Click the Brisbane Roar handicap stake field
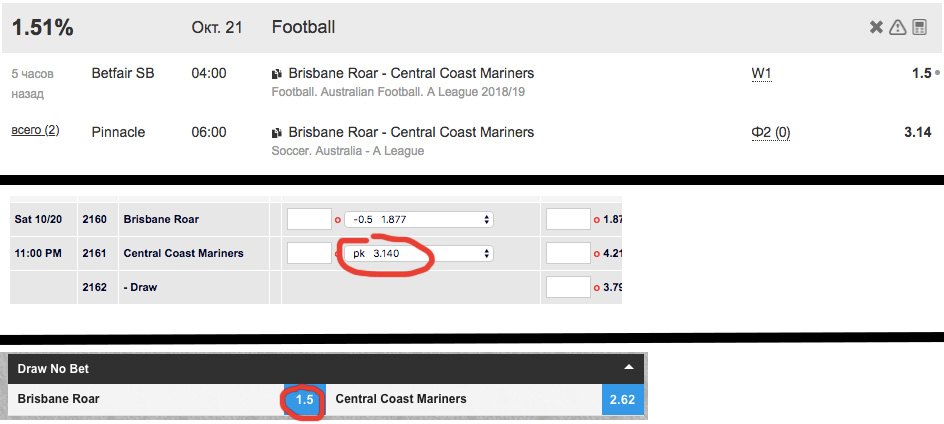 [x=309, y=220]
